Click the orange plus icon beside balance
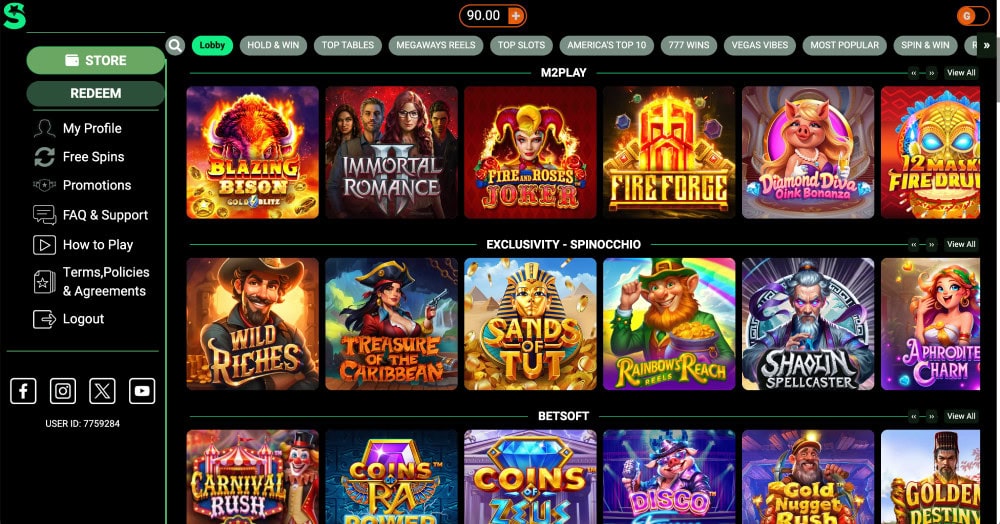This screenshot has width=1000, height=524. [x=515, y=15]
